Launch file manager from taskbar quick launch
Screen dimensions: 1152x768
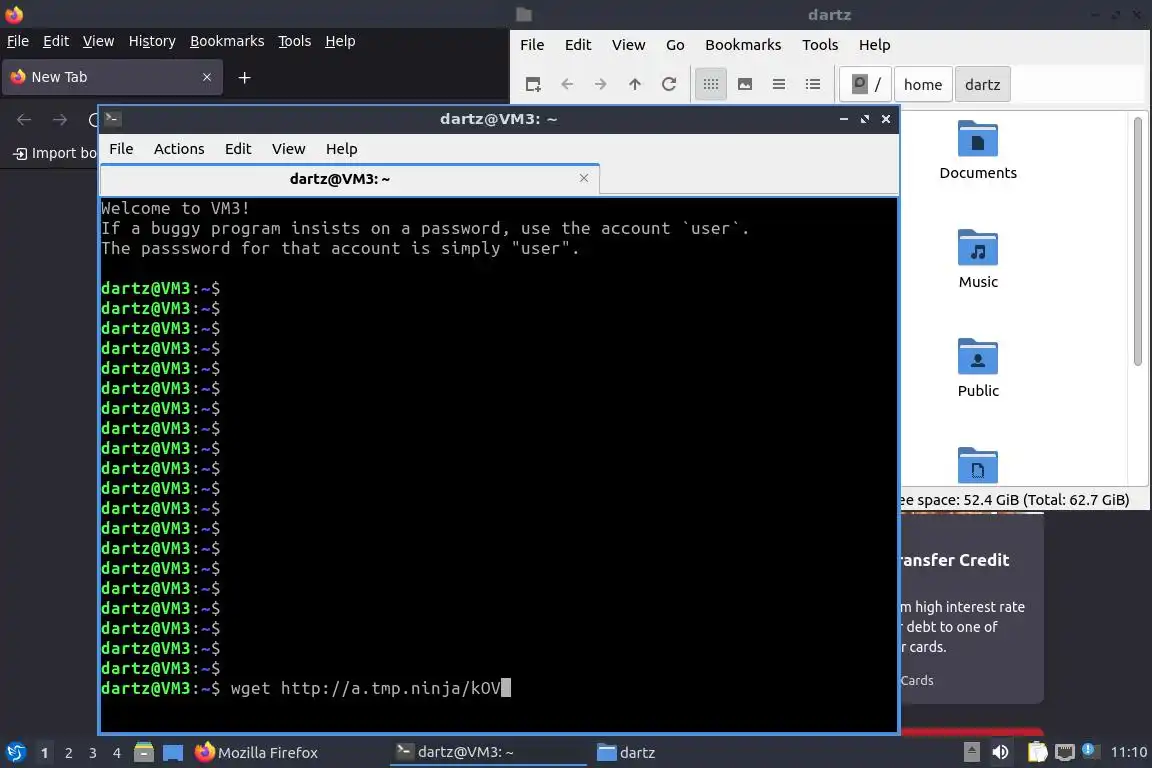(x=144, y=752)
